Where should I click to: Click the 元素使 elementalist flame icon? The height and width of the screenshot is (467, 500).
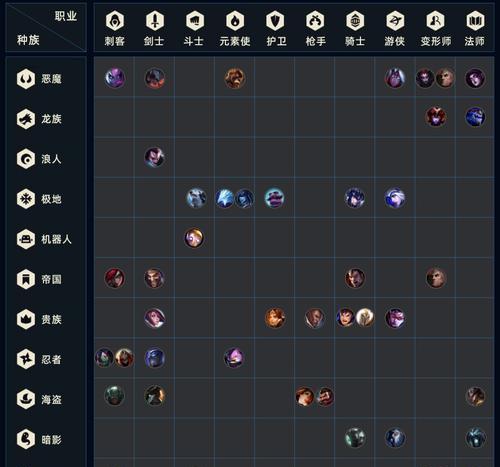(235, 21)
